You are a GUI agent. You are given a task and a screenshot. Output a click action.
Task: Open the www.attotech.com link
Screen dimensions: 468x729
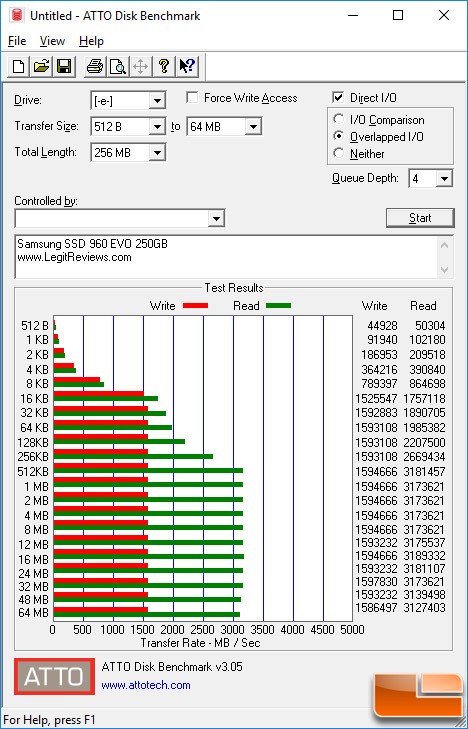click(146, 685)
